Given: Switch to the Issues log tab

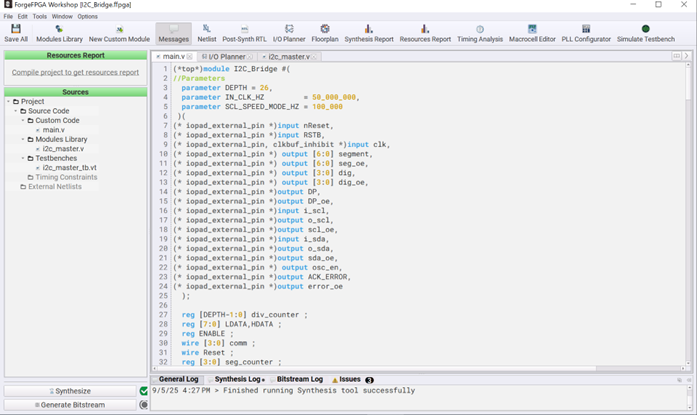Looking at the screenshot, I should (x=349, y=380).
